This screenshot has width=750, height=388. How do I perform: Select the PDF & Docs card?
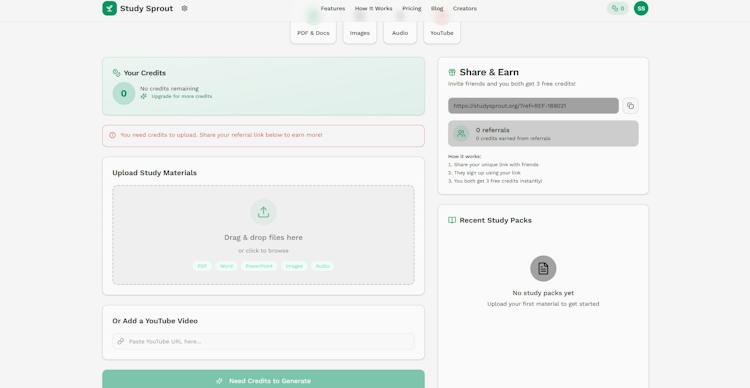313,32
